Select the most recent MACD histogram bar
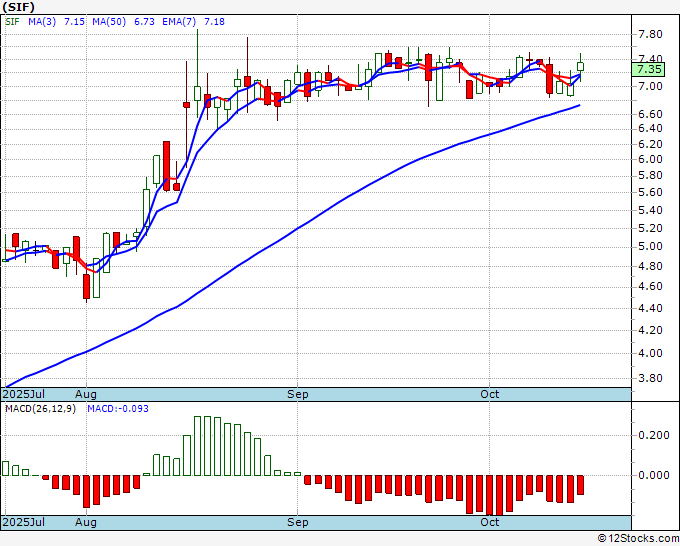 (x=580, y=485)
